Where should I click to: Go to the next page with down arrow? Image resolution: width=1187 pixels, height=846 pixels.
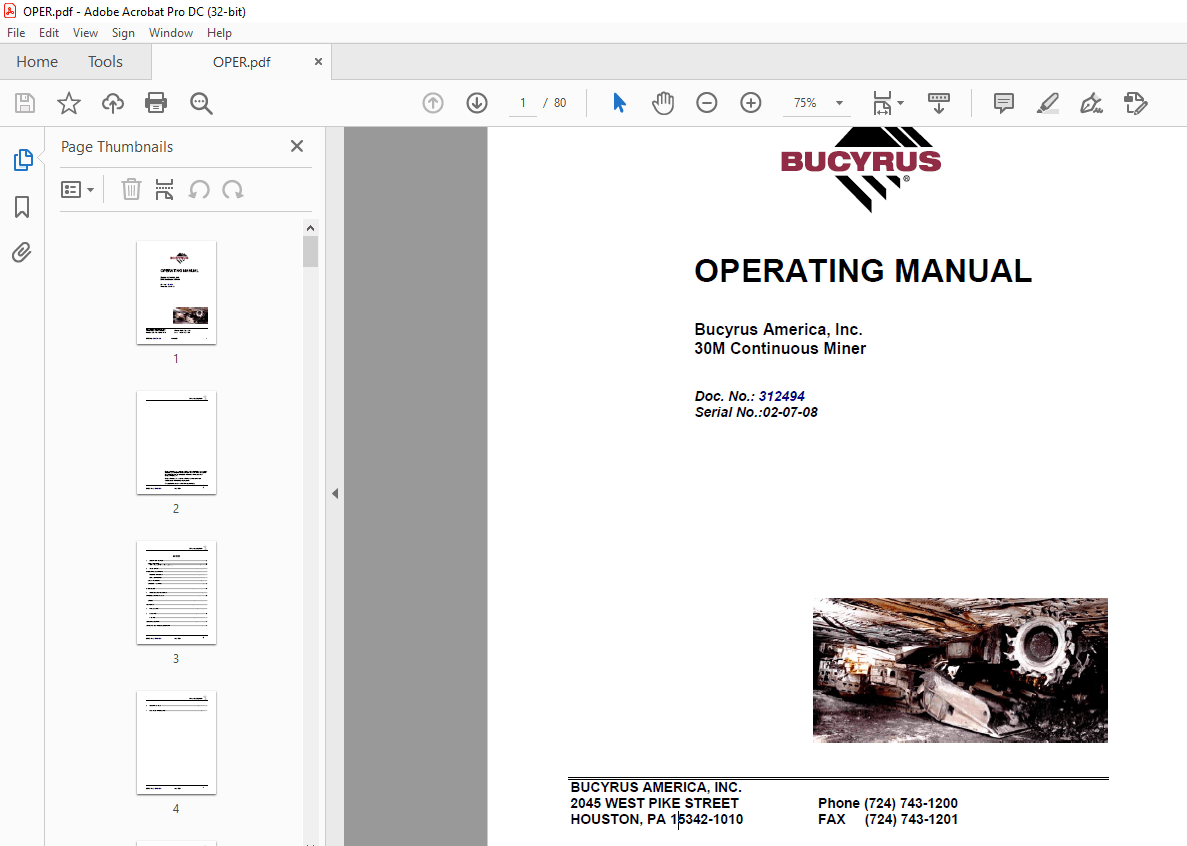[476, 102]
